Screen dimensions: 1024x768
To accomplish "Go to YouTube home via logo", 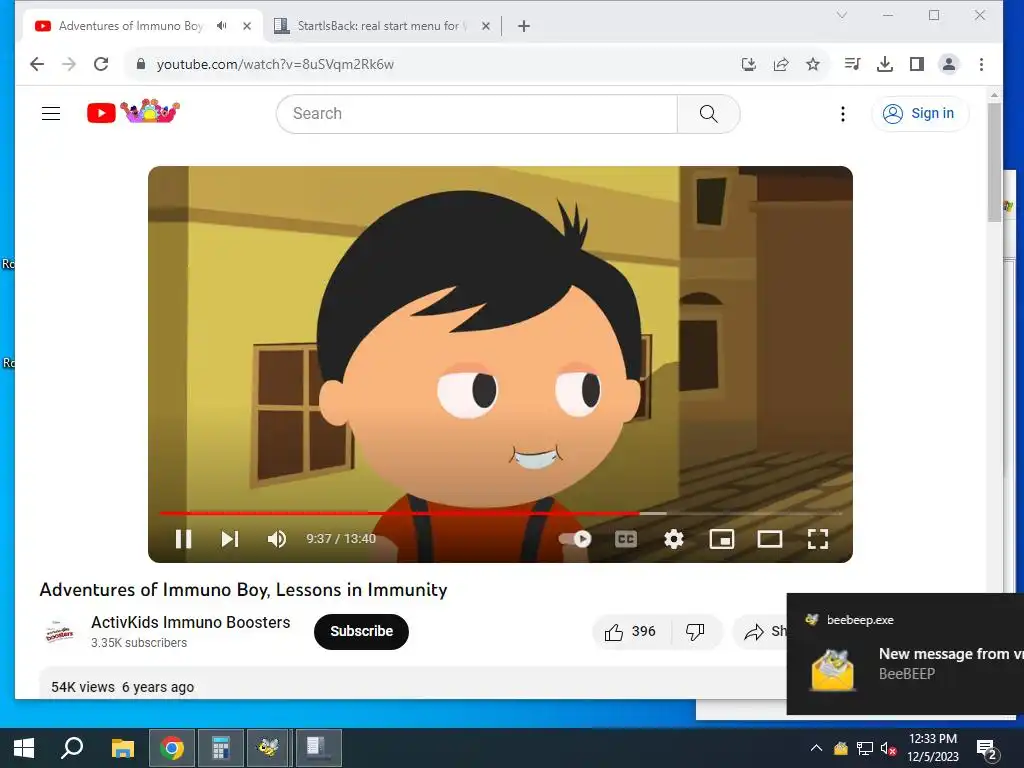I will 133,112.
